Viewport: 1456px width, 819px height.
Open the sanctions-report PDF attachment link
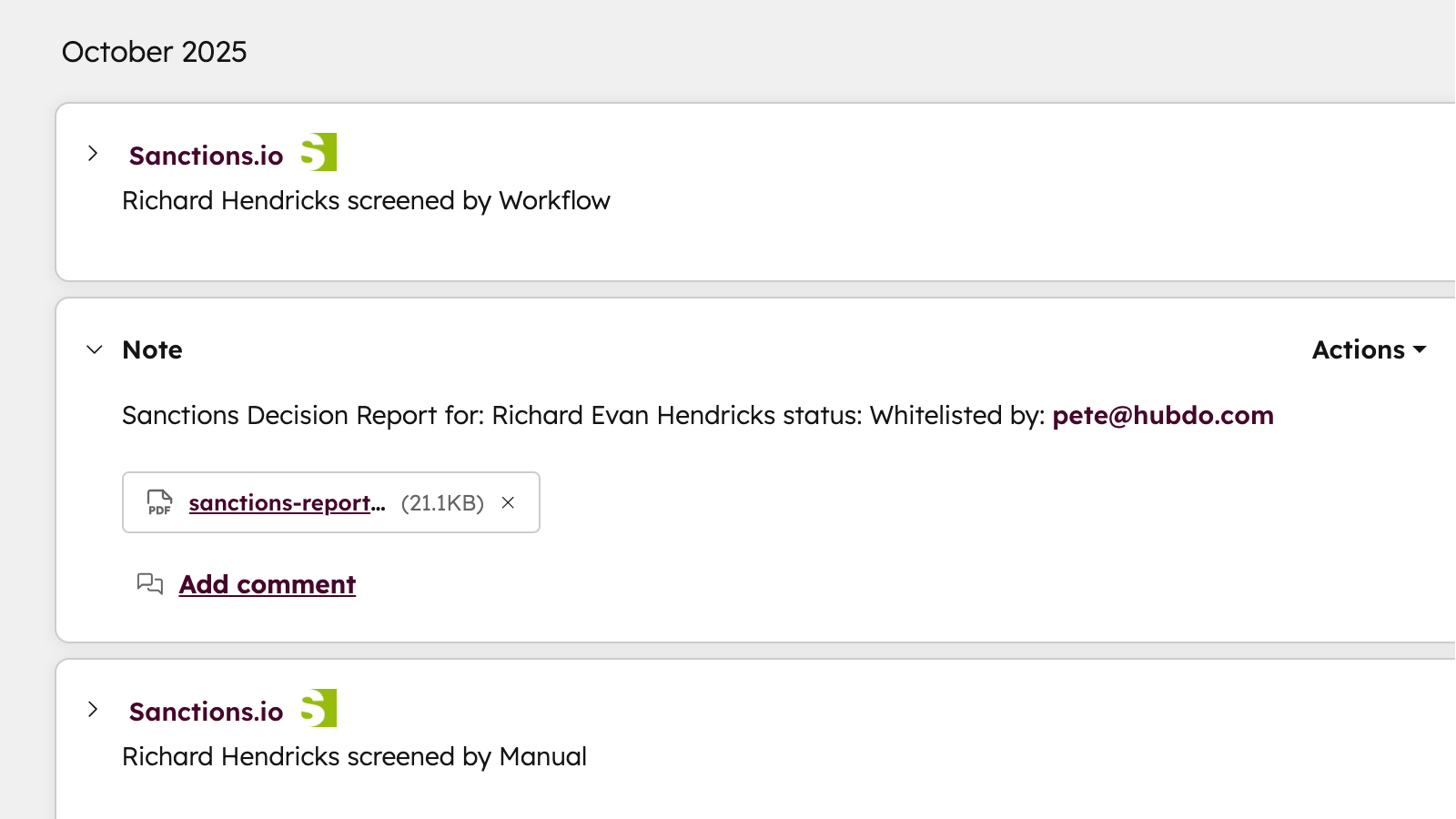[287, 503]
